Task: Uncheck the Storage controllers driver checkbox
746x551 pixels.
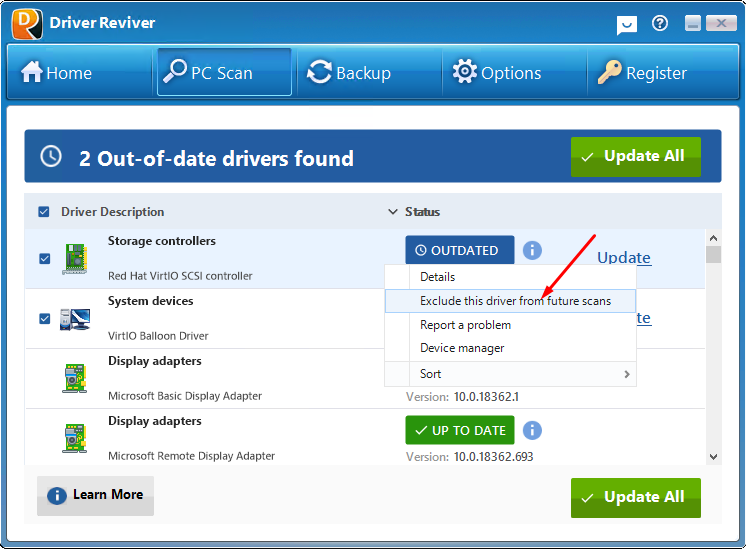Action: point(45,258)
